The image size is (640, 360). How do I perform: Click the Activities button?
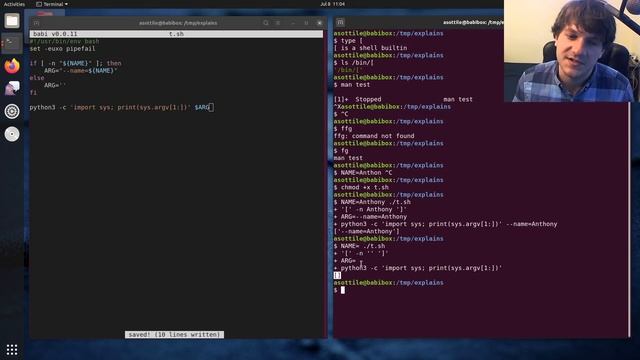click(14, 4)
